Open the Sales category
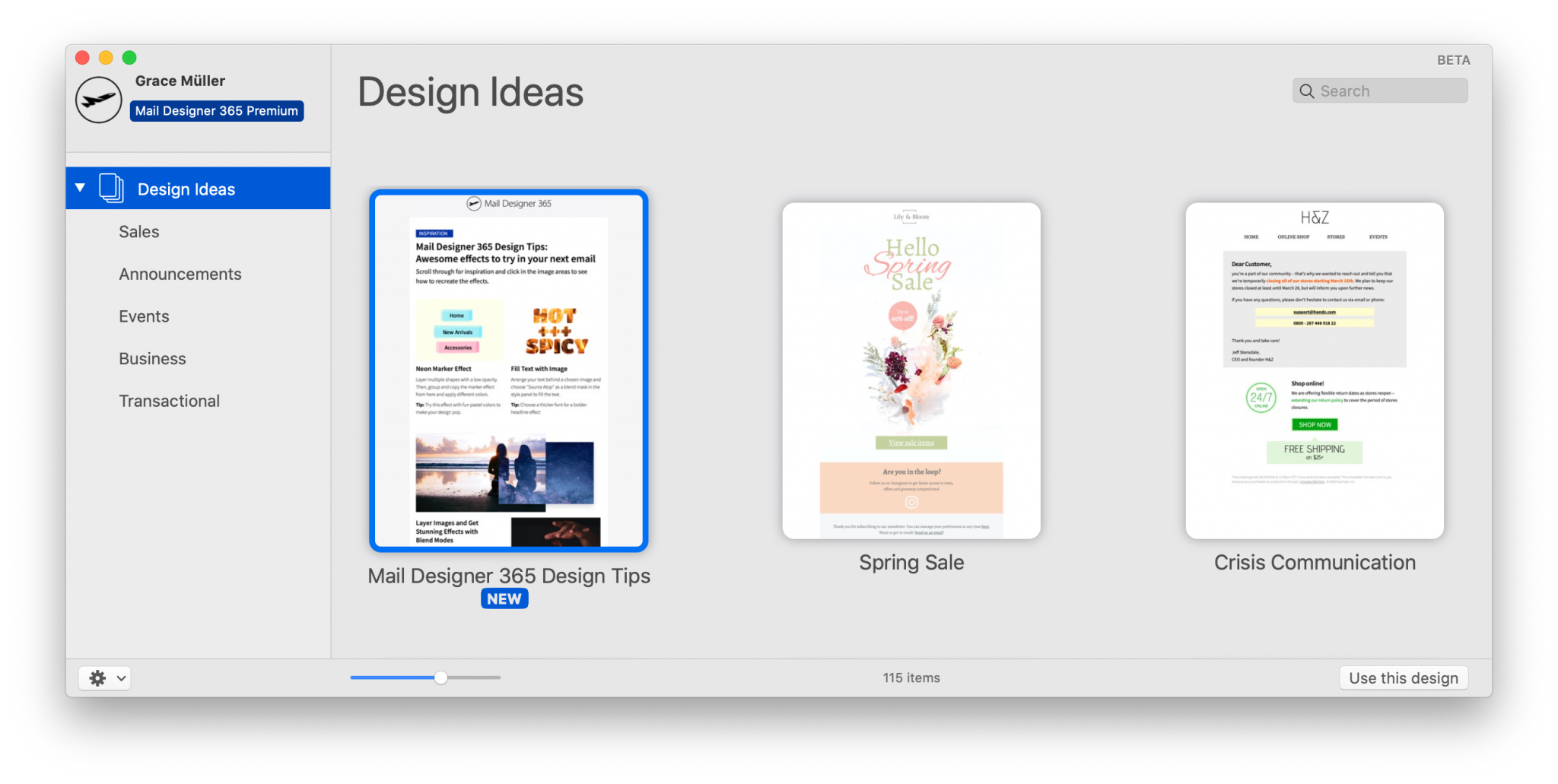 (138, 231)
